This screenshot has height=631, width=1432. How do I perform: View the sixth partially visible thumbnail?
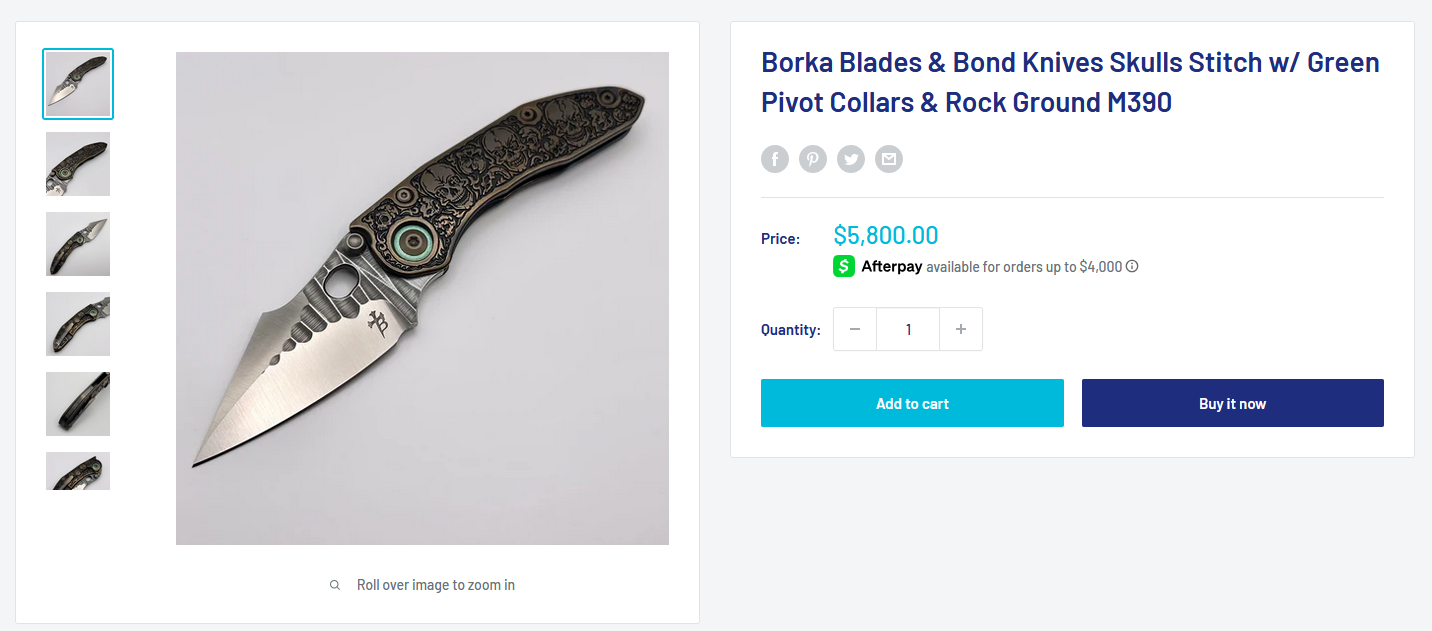click(78, 471)
